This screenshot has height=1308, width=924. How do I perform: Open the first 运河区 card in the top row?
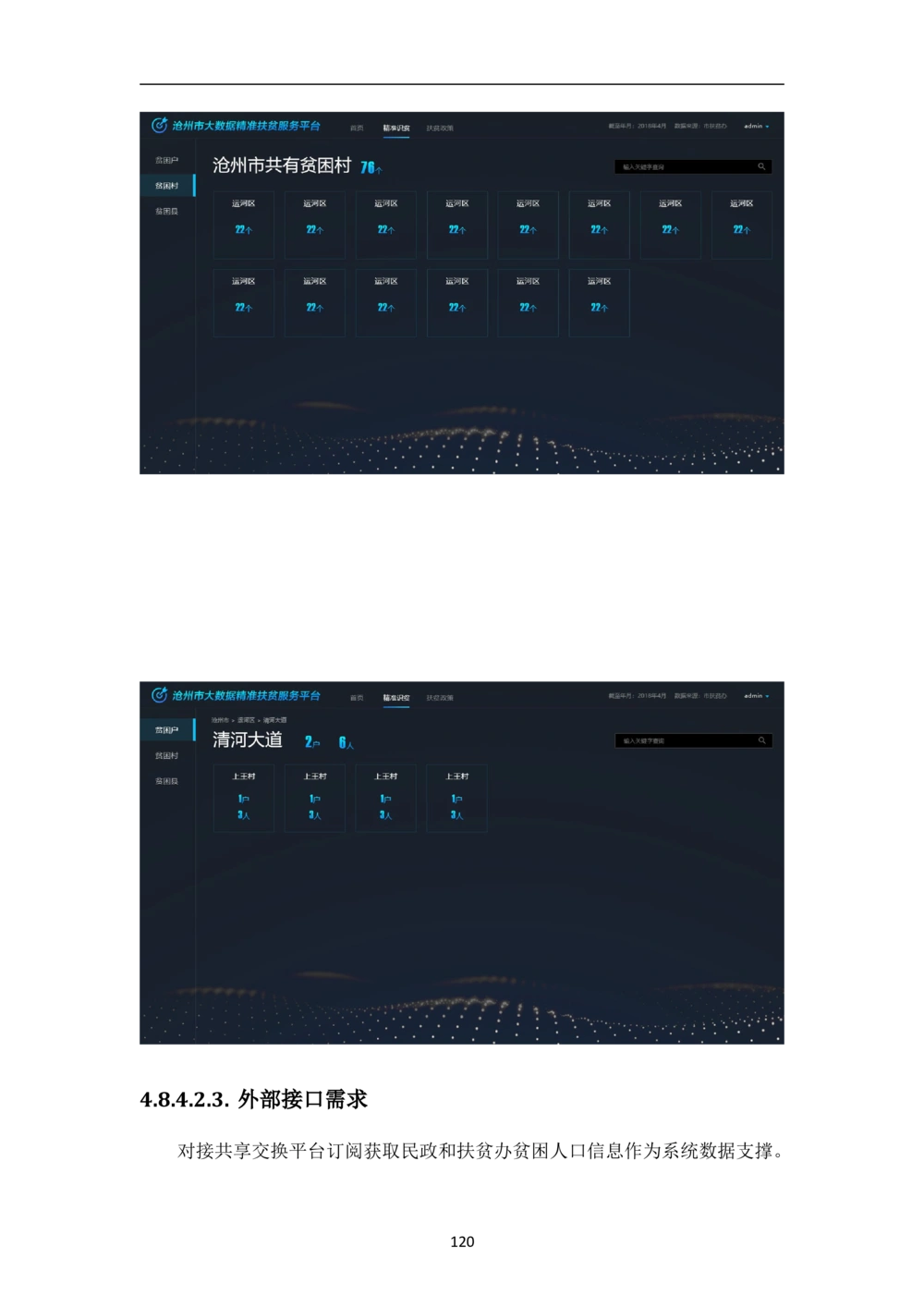(244, 225)
